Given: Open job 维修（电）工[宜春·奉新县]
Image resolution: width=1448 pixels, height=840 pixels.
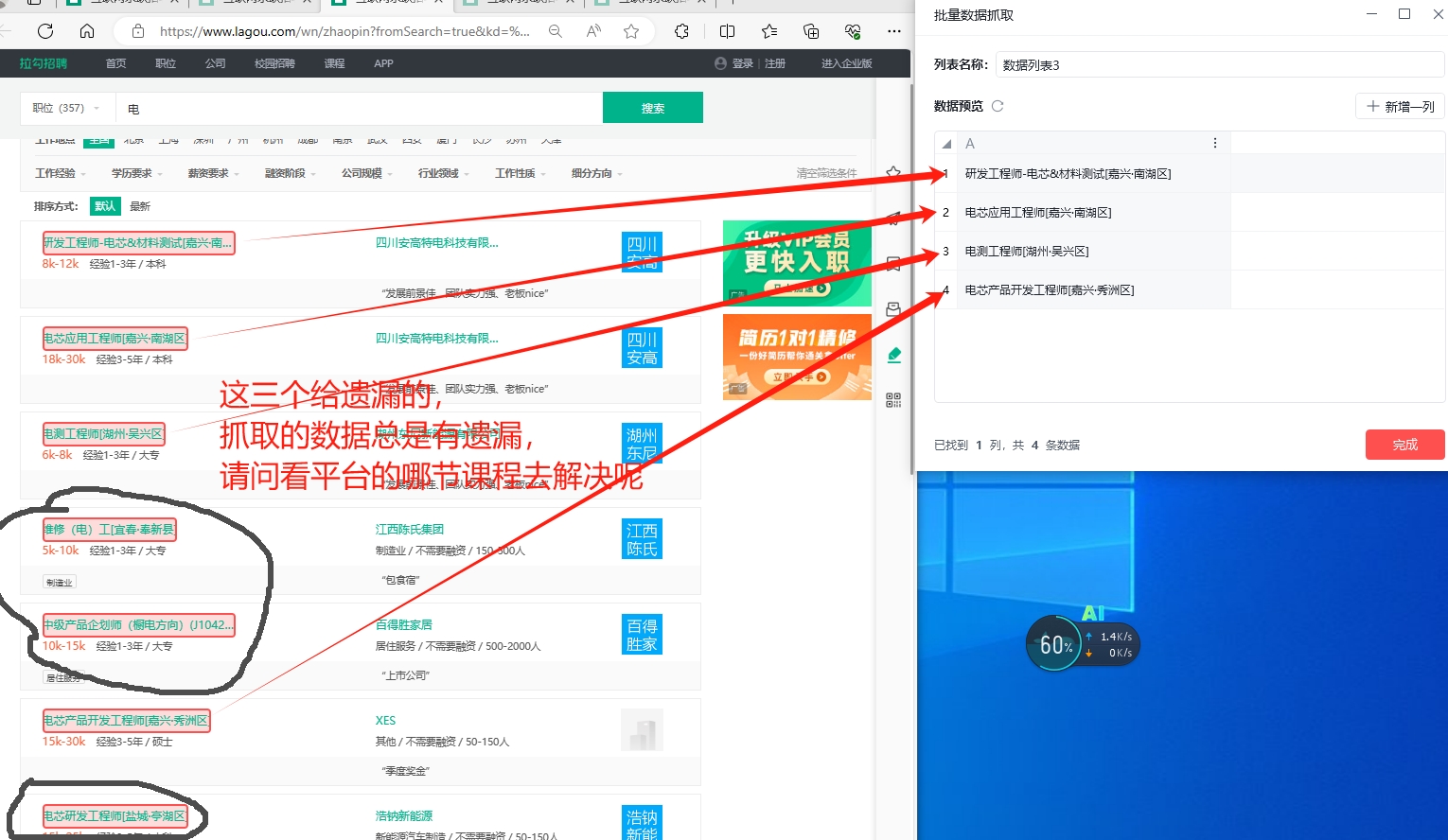Looking at the screenshot, I should pyautogui.click(x=109, y=529).
